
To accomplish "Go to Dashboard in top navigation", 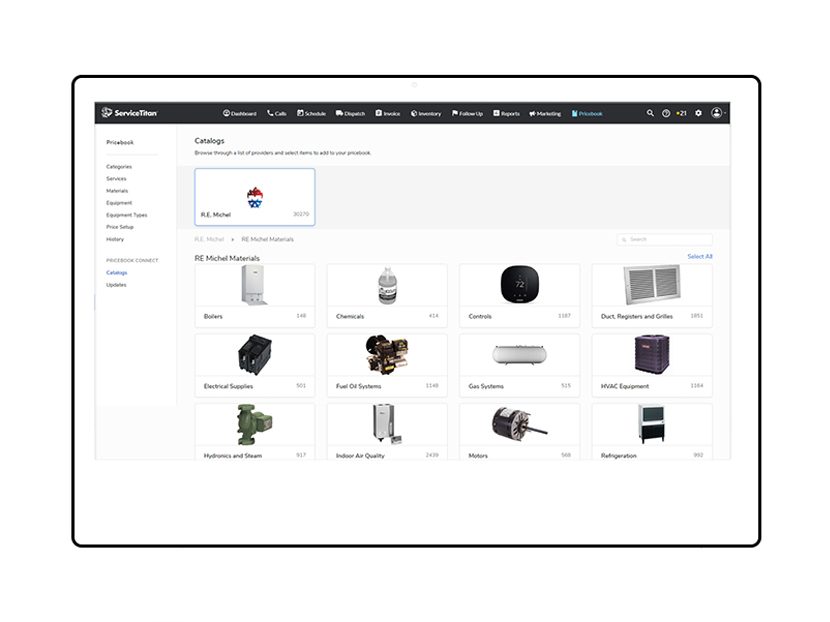I will point(240,113).
